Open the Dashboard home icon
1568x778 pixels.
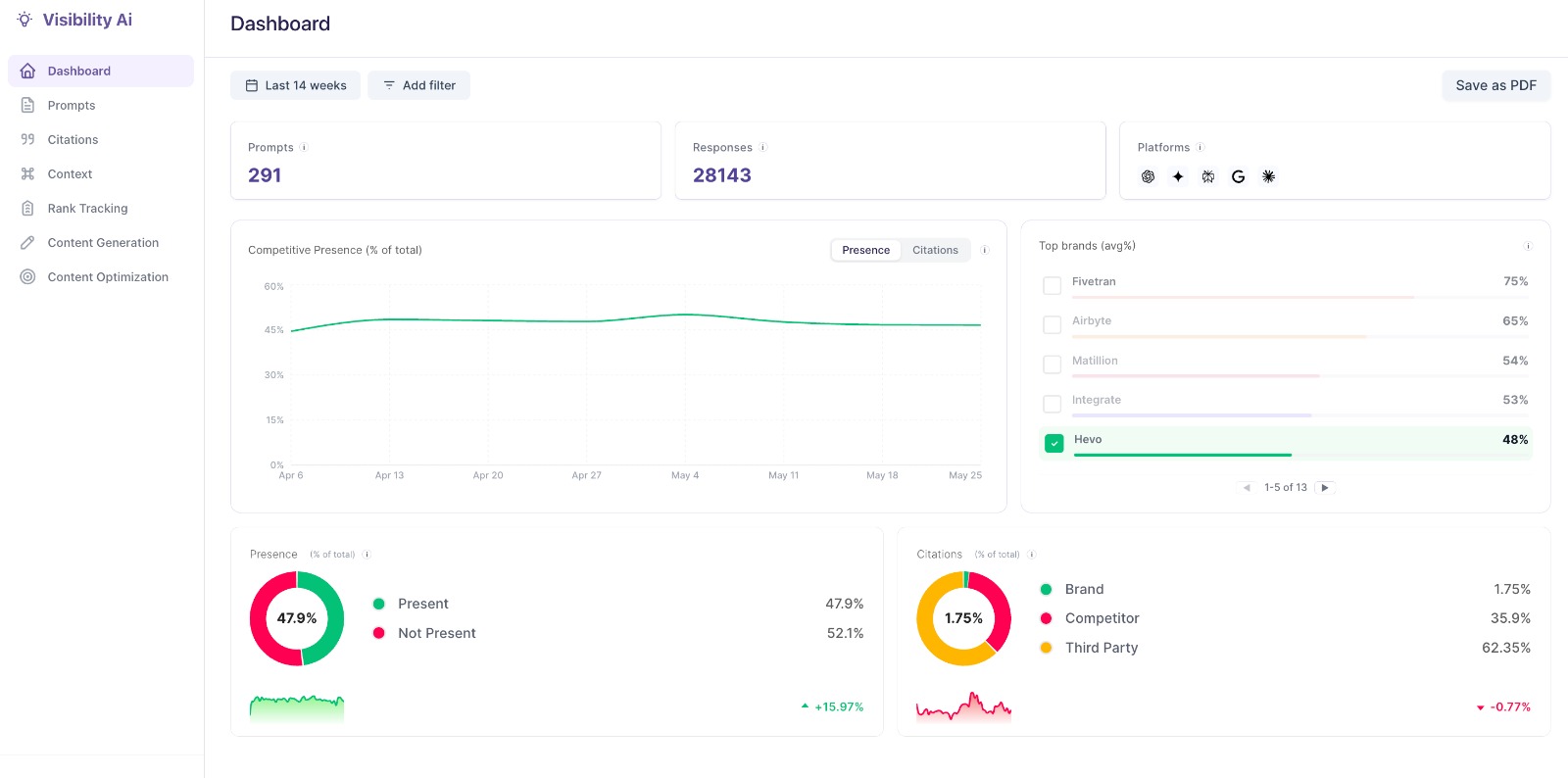tap(27, 71)
